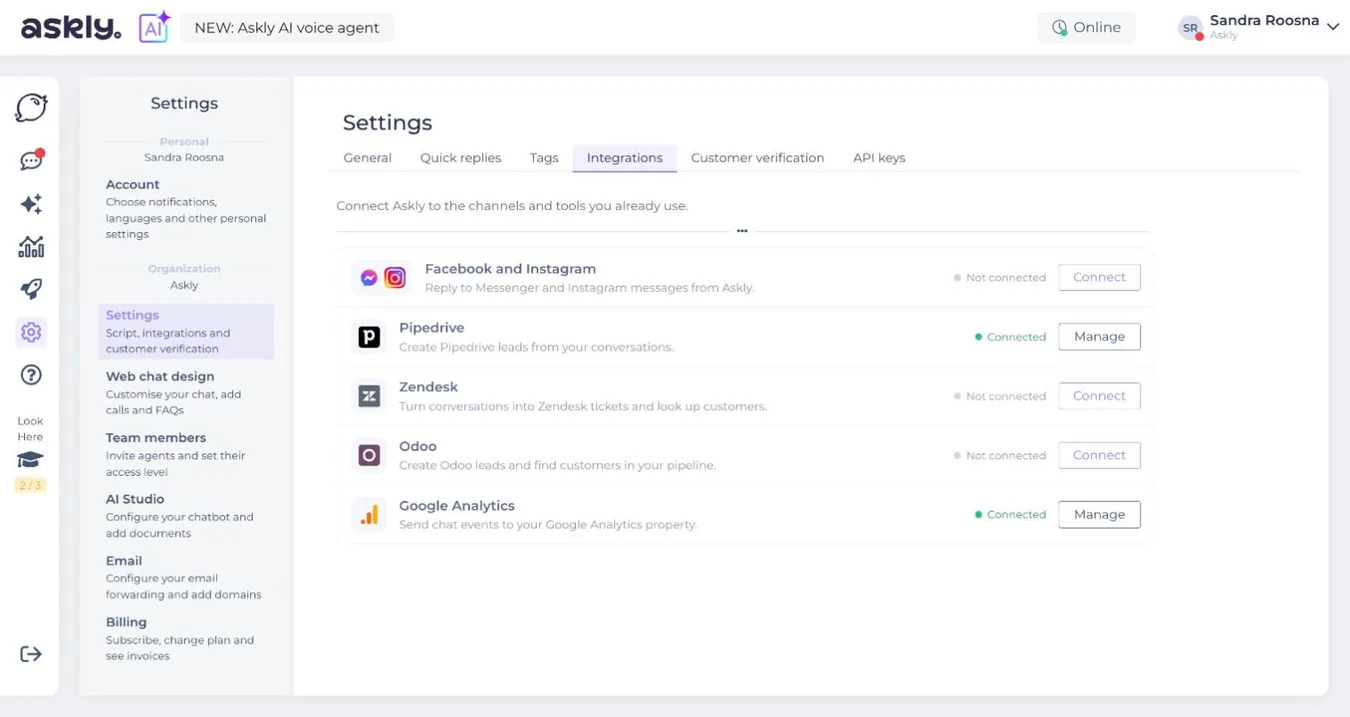This screenshot has width=1350, height=717.
Task: Click the logout arrow icon
Action: [31, 654]
